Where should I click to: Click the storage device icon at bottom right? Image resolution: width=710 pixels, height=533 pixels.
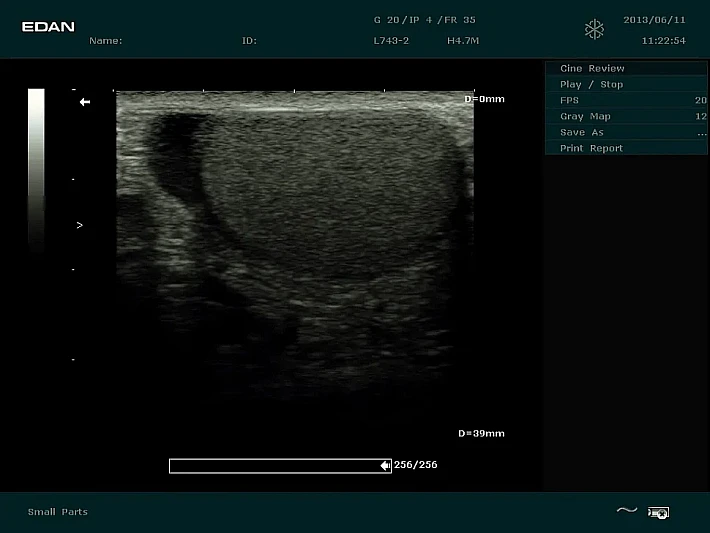[x=658, y=512]
